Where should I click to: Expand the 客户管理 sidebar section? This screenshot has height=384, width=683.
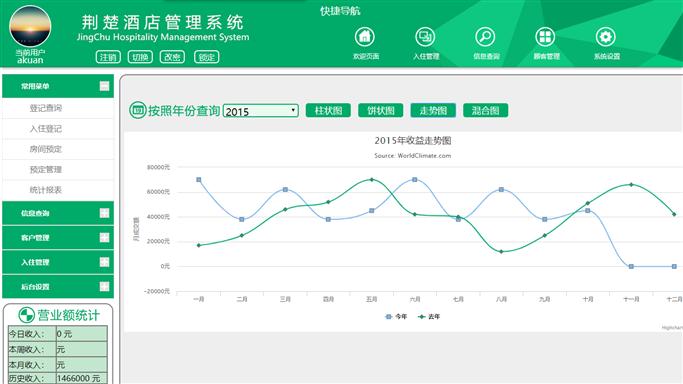[x=104, y=237]
